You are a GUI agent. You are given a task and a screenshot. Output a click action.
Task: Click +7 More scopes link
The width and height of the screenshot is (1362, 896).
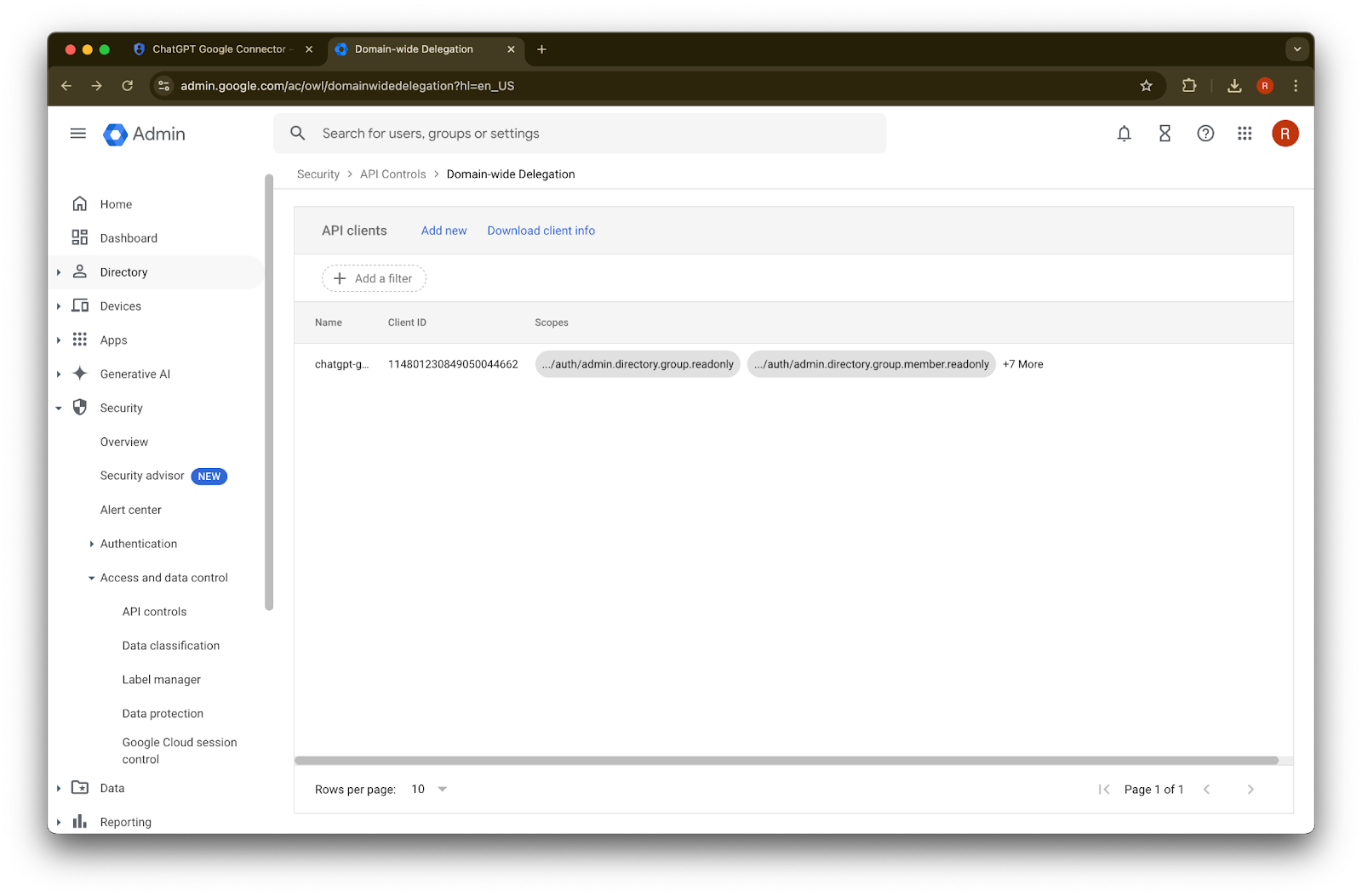point(1023,364)
